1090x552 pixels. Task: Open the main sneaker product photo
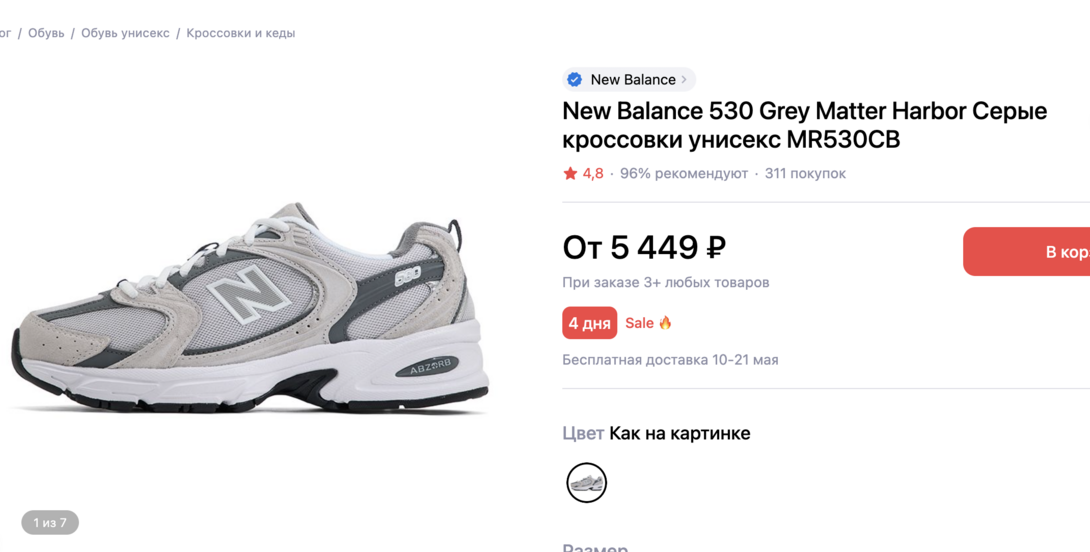[250, 310]
